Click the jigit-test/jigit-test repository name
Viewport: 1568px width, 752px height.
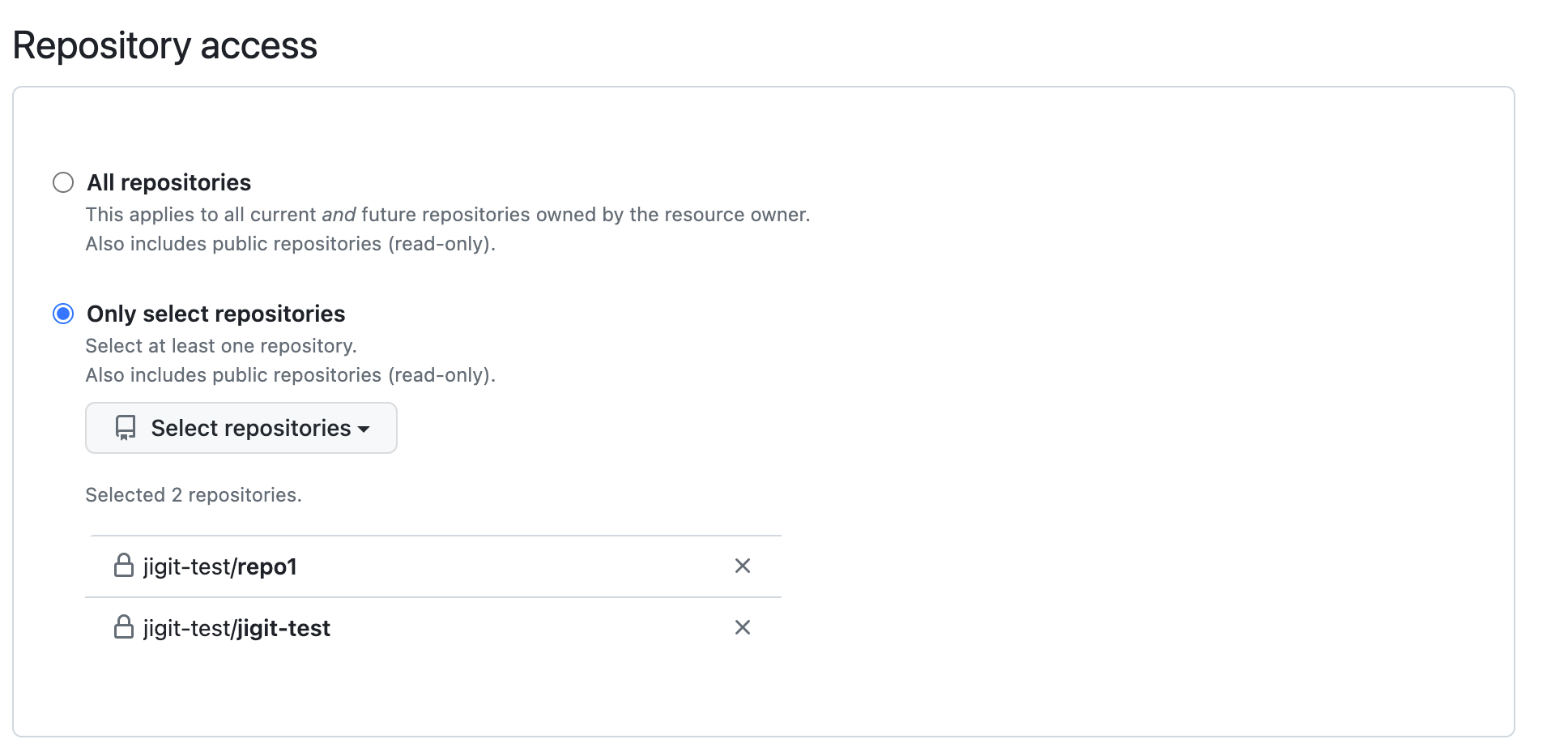click(236, 628)
